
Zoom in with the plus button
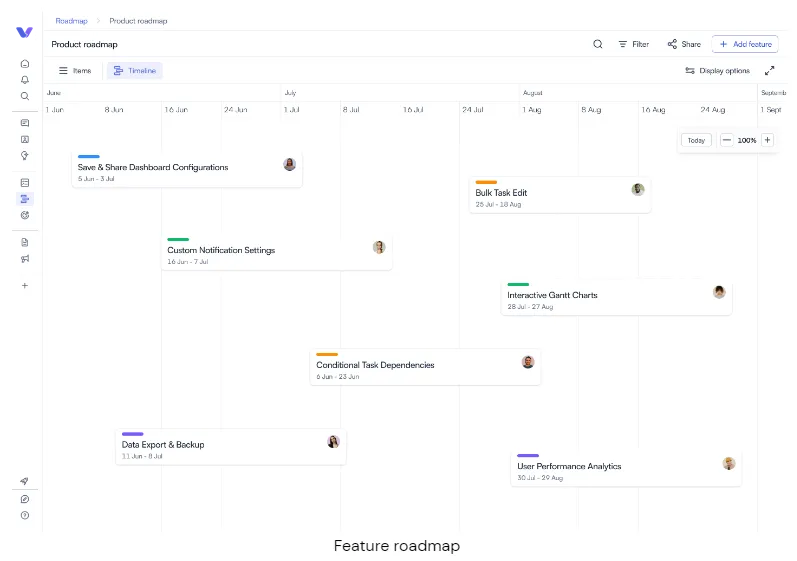coord(768,140)
